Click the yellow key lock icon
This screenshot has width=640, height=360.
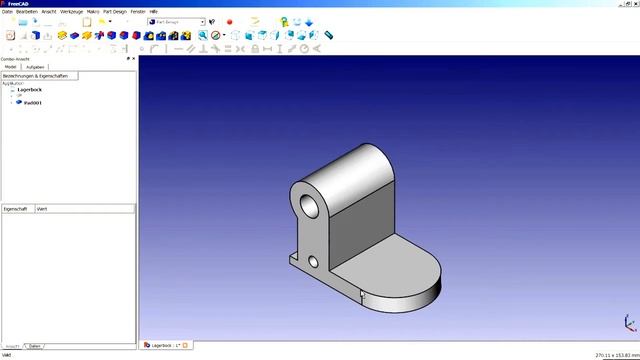tap(284, 22)
